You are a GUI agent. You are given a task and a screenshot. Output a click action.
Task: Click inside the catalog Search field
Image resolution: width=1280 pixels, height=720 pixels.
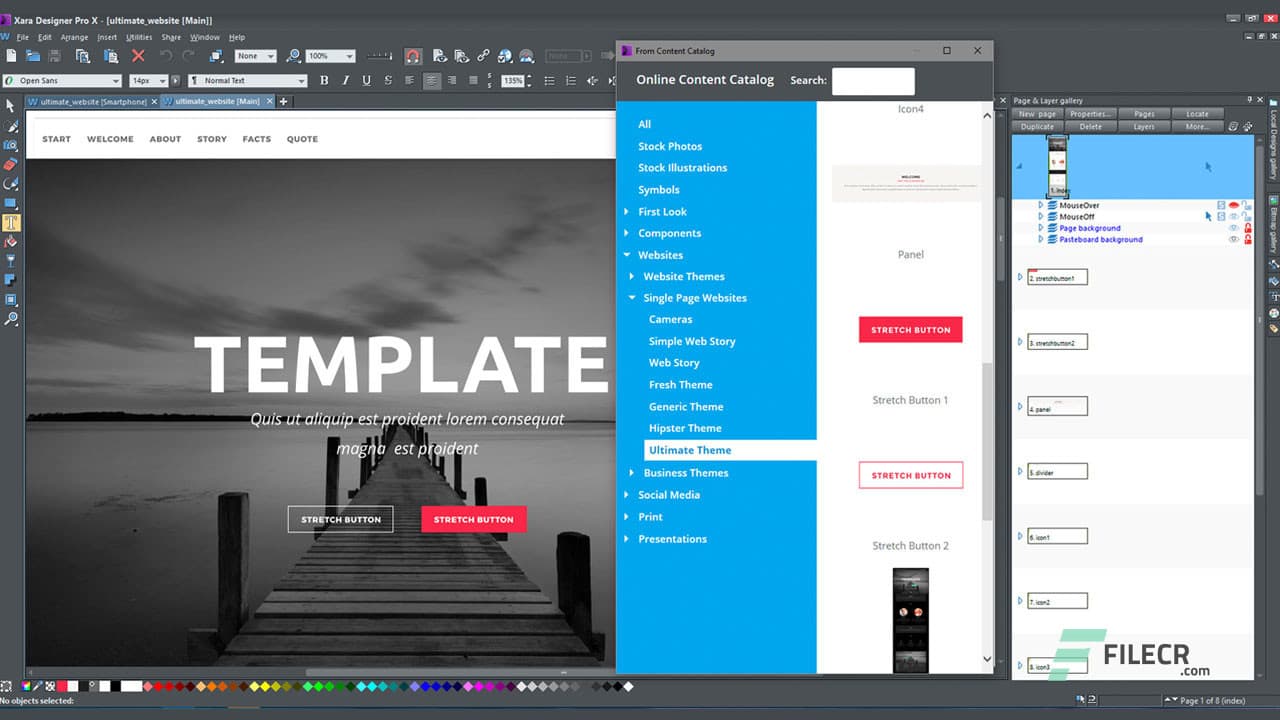click(x=873, y=81)
